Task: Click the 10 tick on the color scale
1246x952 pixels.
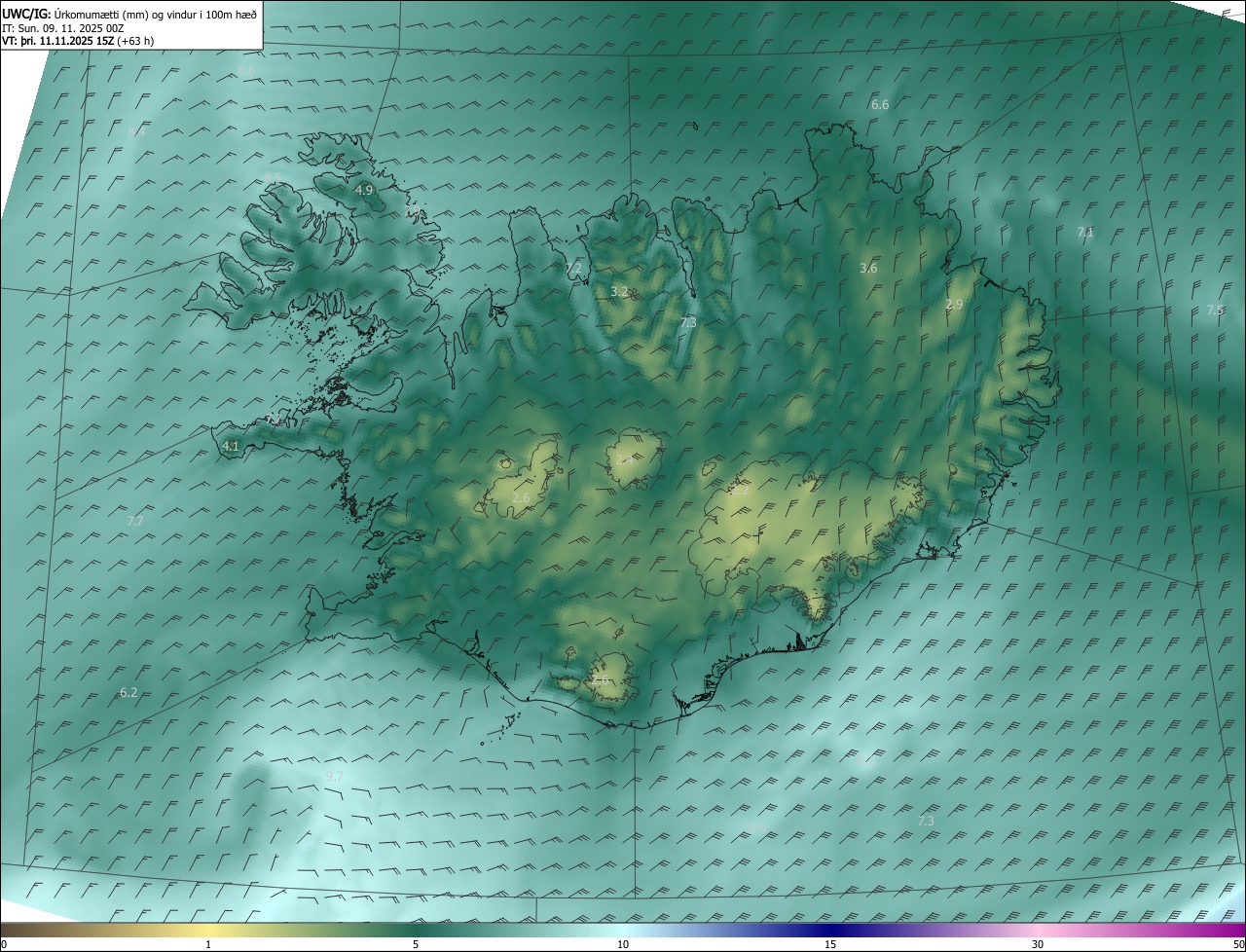Action: point(623,945)
